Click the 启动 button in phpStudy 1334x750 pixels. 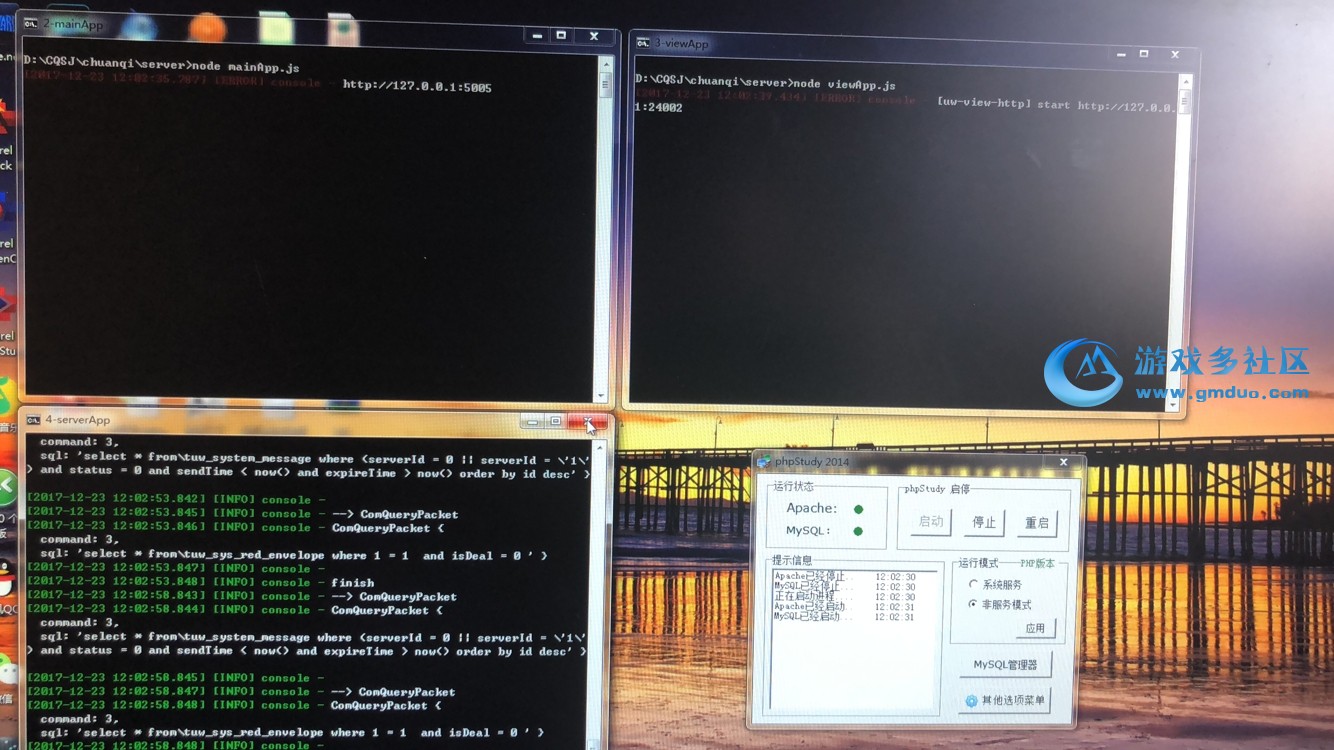pos(931,522)
